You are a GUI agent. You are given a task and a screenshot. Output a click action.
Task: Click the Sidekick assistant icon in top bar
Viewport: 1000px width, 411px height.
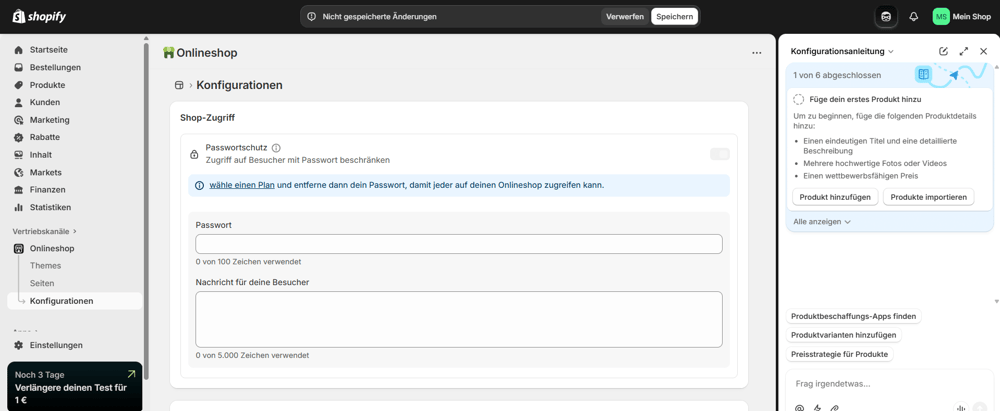[x=886, y=17]
